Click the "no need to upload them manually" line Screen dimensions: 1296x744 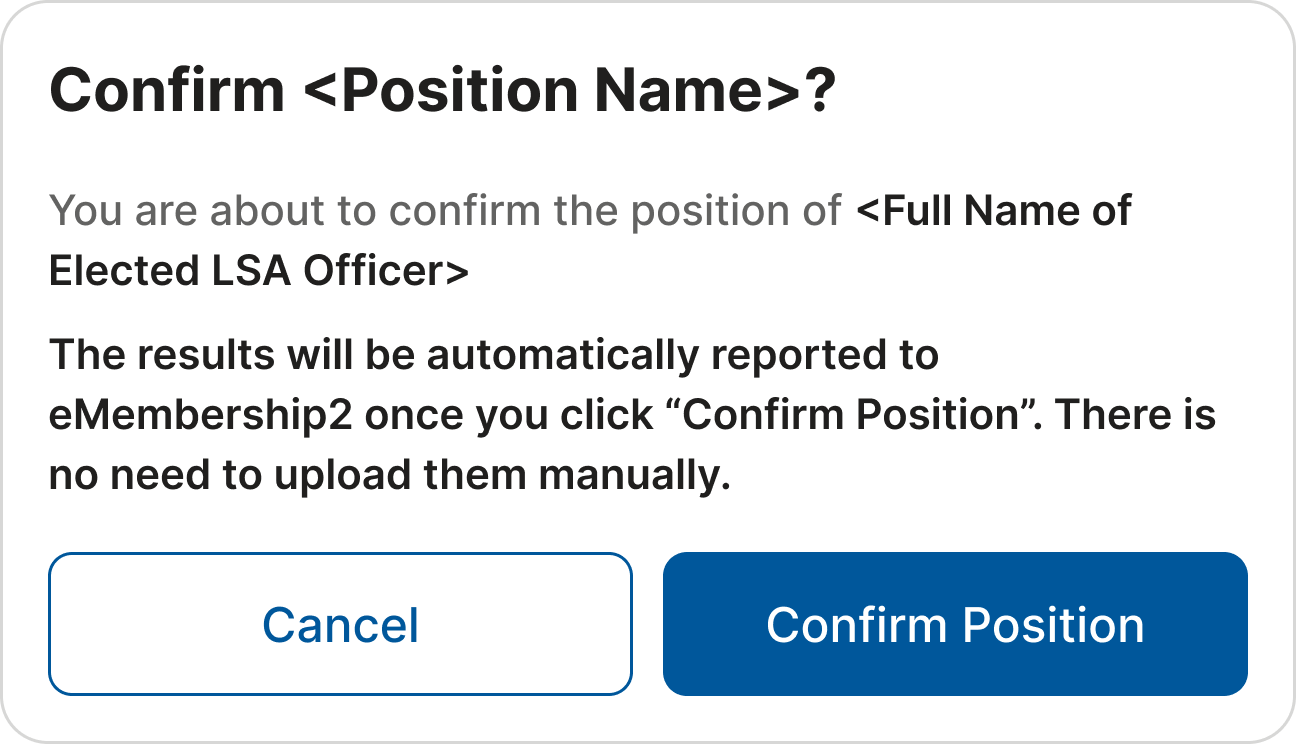click(x=390, y=476)
